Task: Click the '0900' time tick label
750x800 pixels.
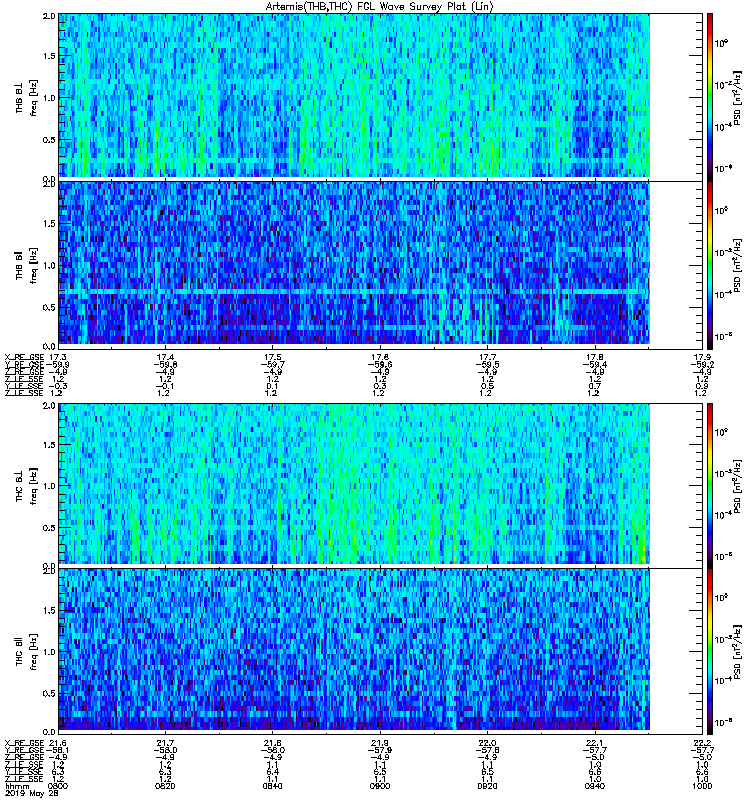Action: tap(380, 786)
